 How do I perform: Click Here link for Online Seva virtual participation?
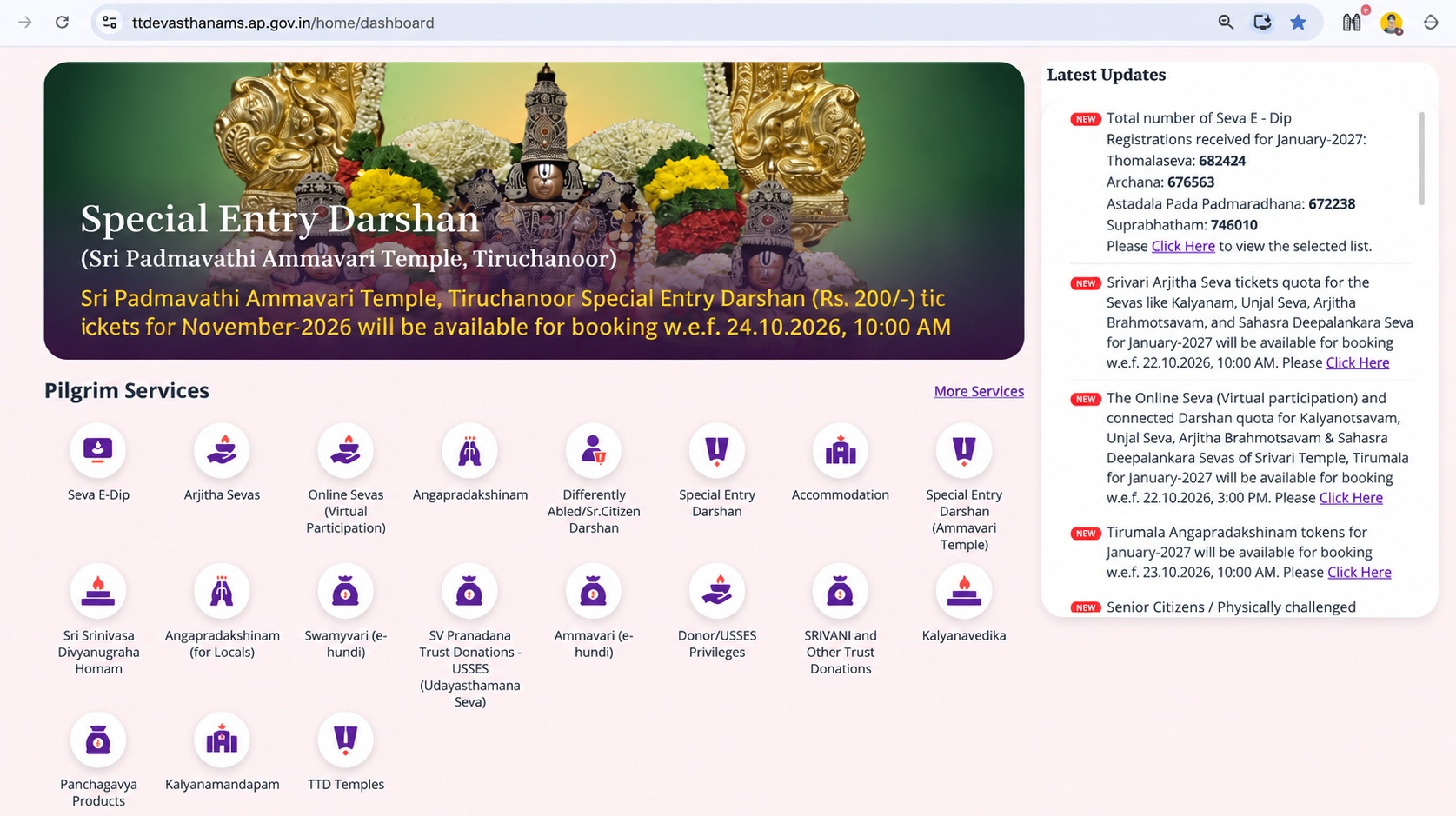[1351, 497]
